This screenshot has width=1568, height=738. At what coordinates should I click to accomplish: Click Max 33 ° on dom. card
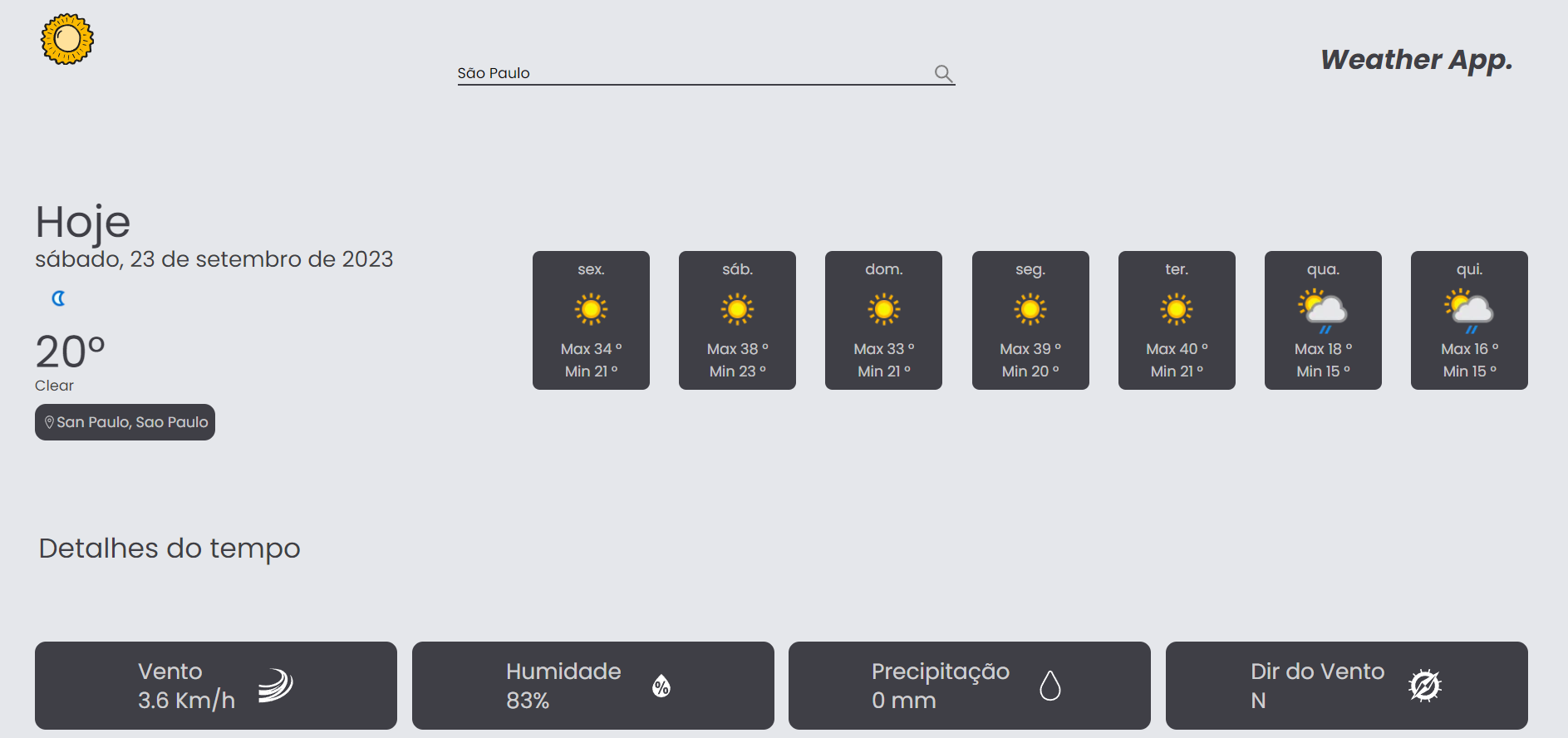coord(883,349)
